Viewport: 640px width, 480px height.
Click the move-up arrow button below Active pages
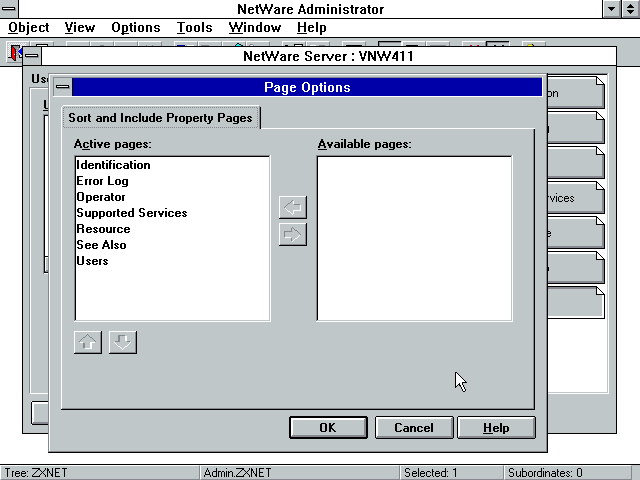point(88,342)
